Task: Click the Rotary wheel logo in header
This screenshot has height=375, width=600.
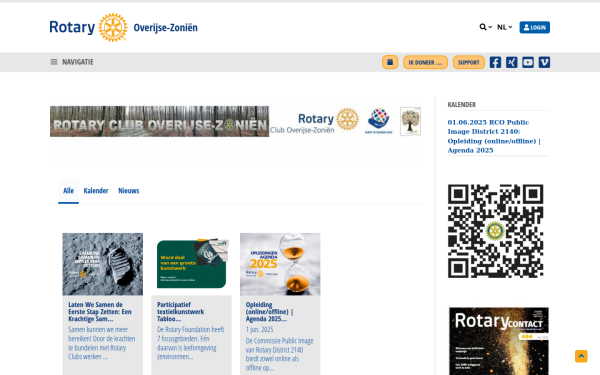Action: pyautogui.click(x=113, y=27)
